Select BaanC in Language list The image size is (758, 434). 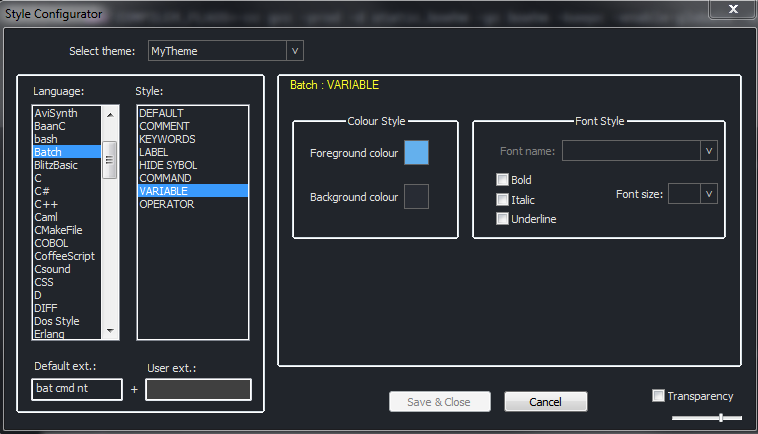(67, 126)
